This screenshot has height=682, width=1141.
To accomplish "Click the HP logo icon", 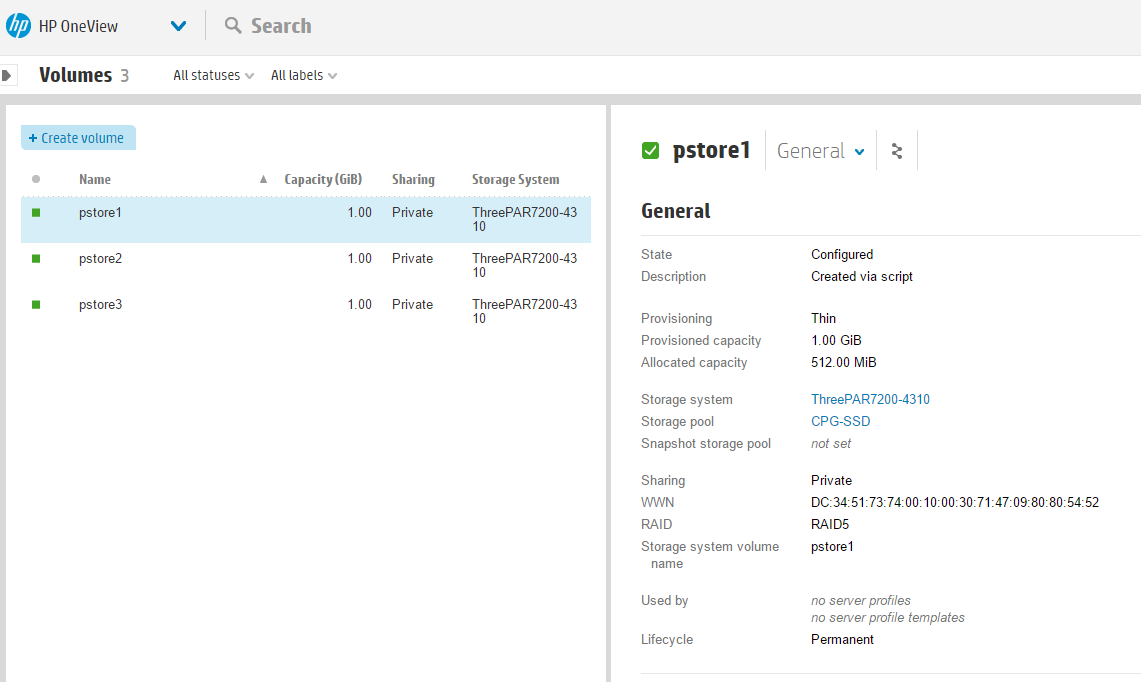I will (18, 25).
